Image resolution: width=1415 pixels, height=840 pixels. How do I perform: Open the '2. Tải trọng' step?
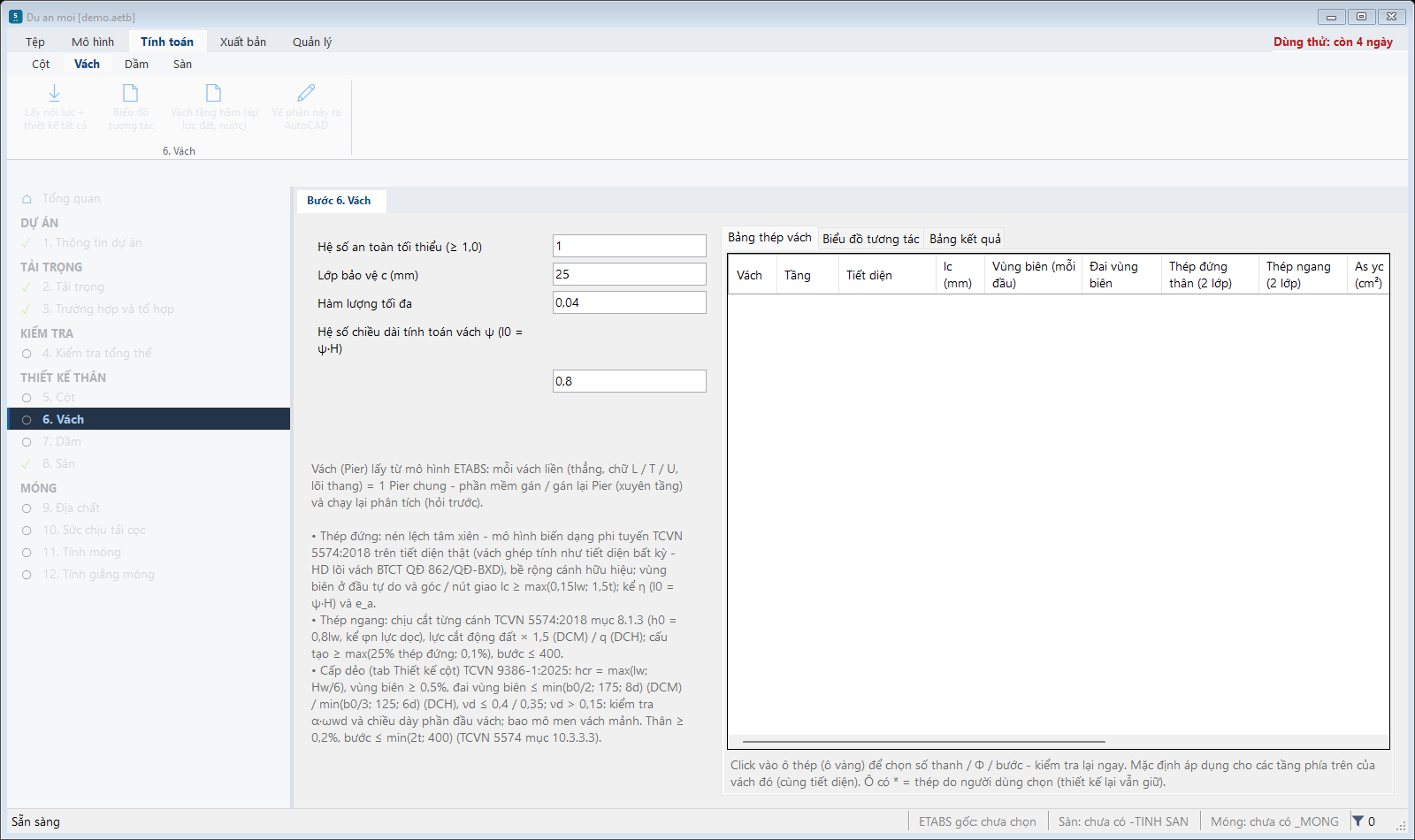[x=73, y=286]
